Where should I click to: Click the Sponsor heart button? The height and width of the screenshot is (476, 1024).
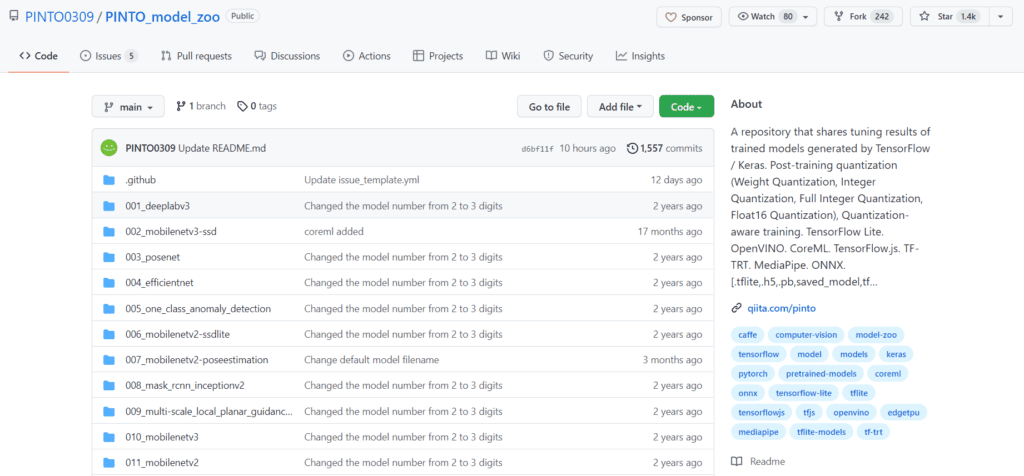pyautogui.click(x=689, y=17)
